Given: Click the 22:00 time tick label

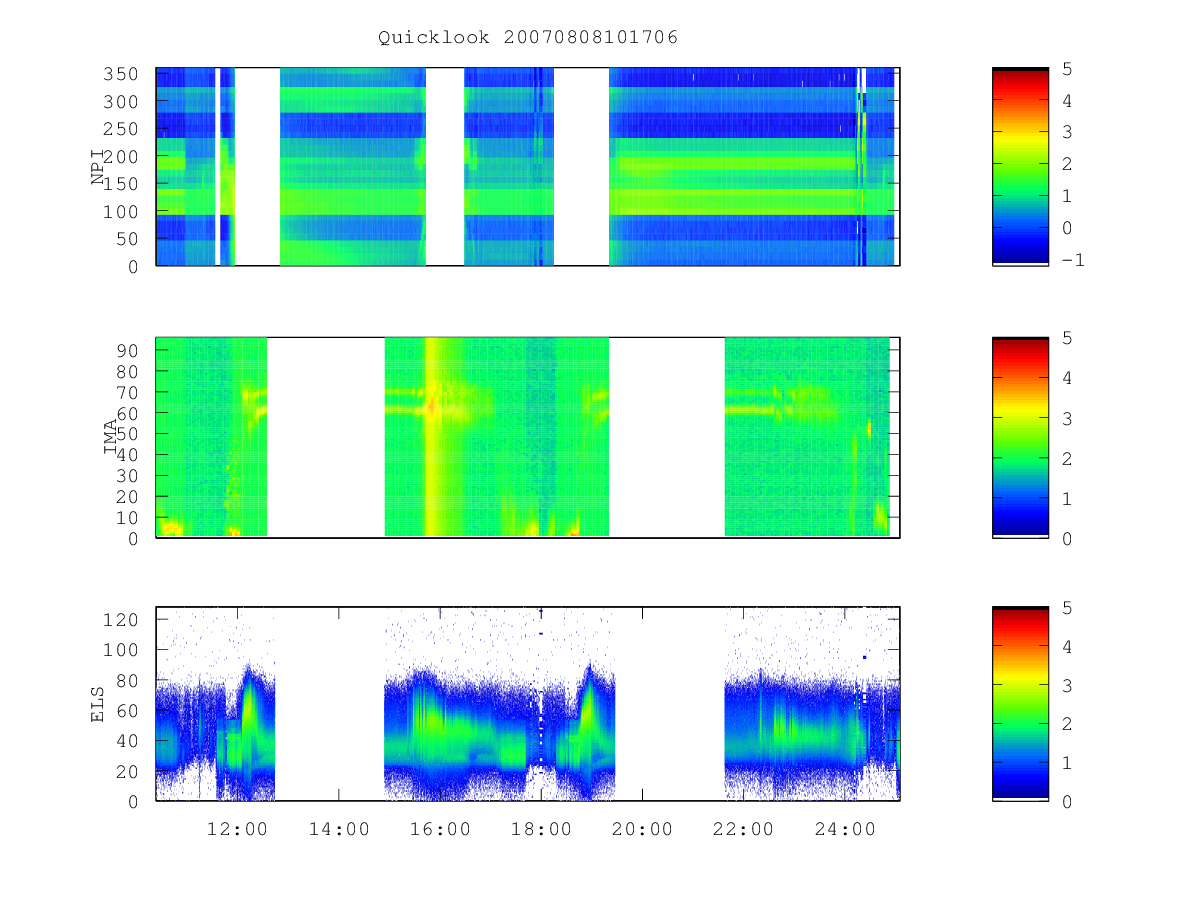Looking at the screenshot, I should tap(744, 829).
